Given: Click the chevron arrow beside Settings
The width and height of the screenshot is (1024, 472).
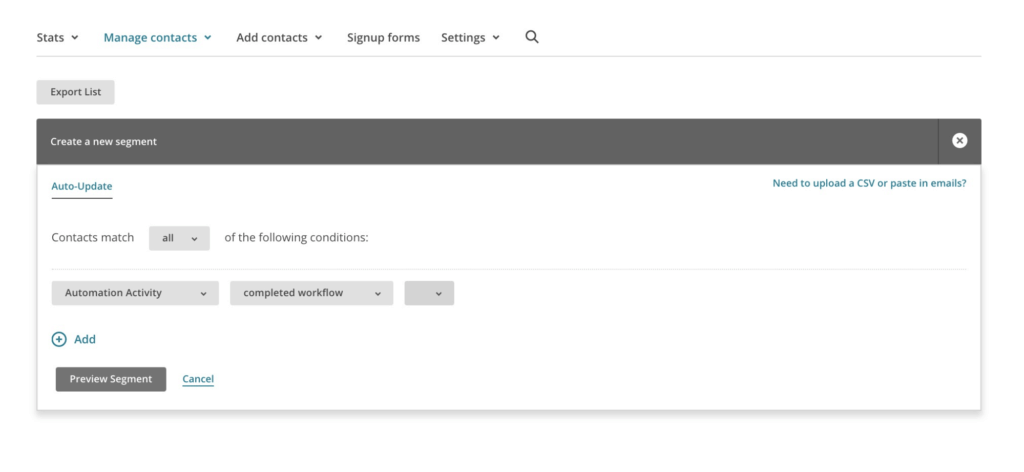Looking at the screenshot, I should coord(496,38).
